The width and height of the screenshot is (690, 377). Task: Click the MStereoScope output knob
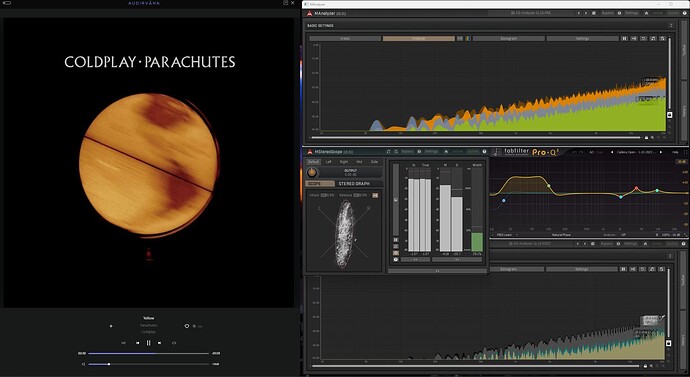[312, 172]
